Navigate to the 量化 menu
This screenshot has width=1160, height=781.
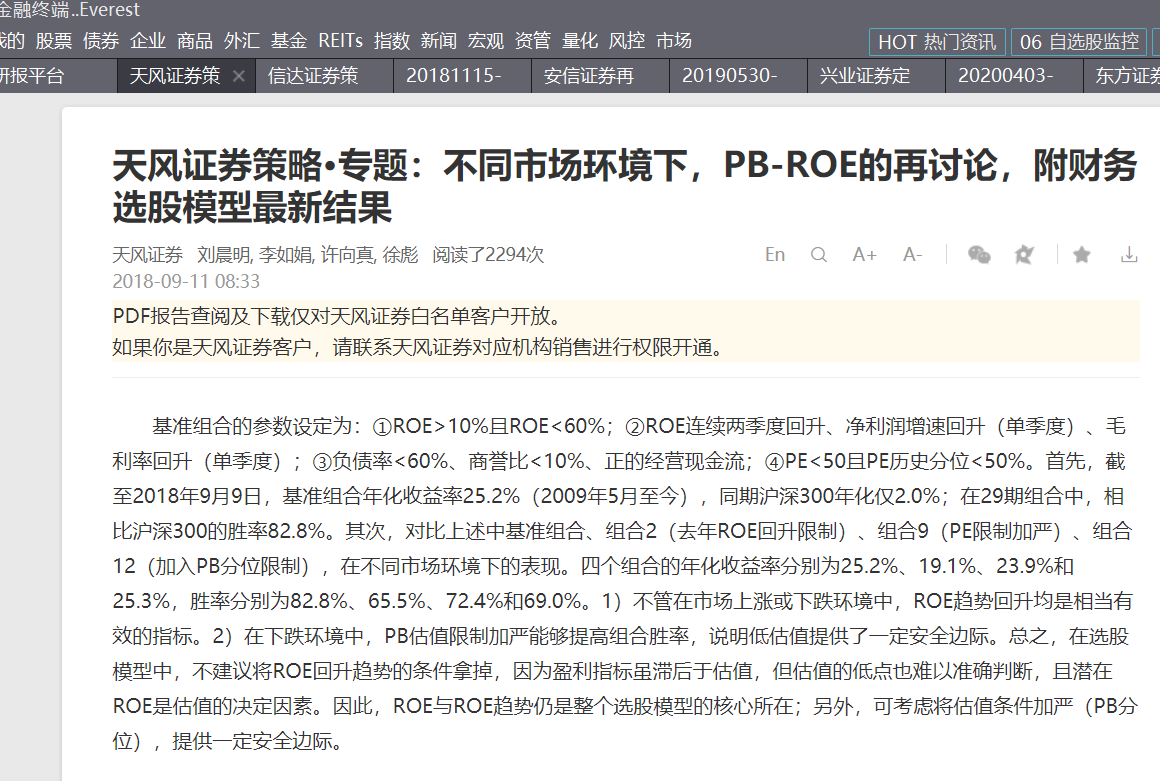580,41
